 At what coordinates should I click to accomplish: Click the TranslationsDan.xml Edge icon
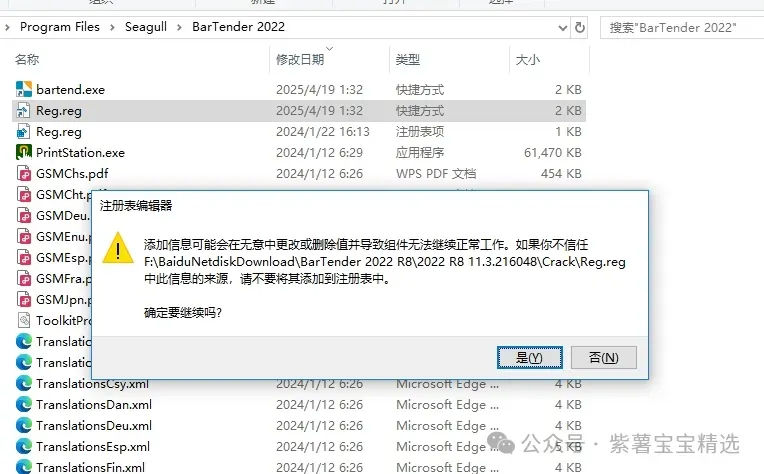(24, 404)
